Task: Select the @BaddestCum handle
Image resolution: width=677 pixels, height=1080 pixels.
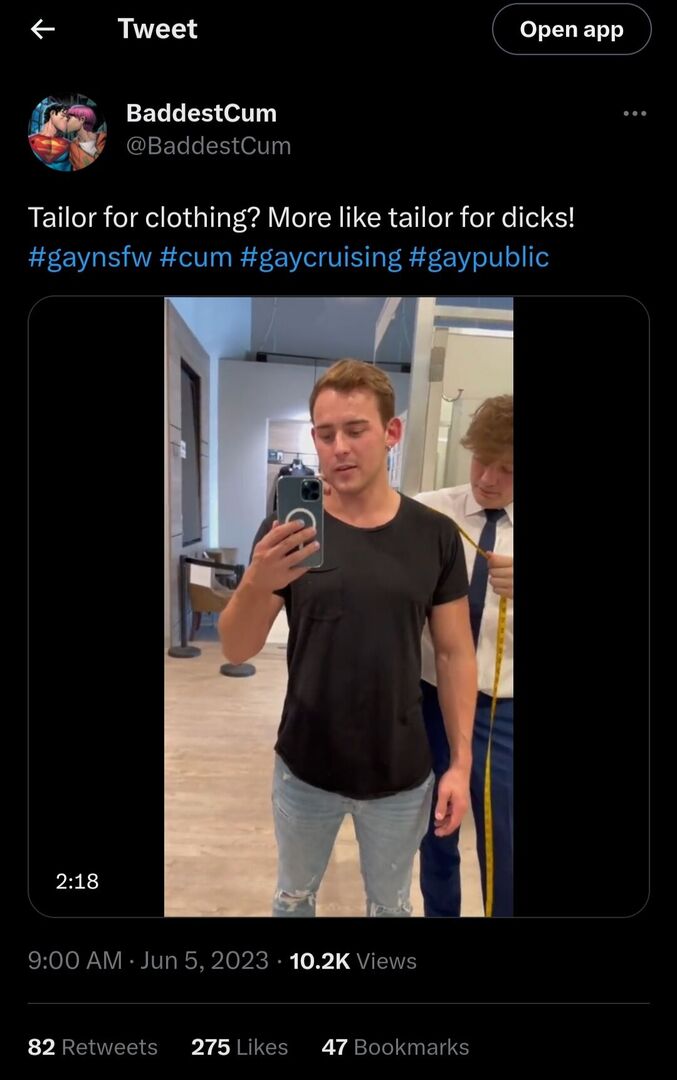Action: point(208,146)
